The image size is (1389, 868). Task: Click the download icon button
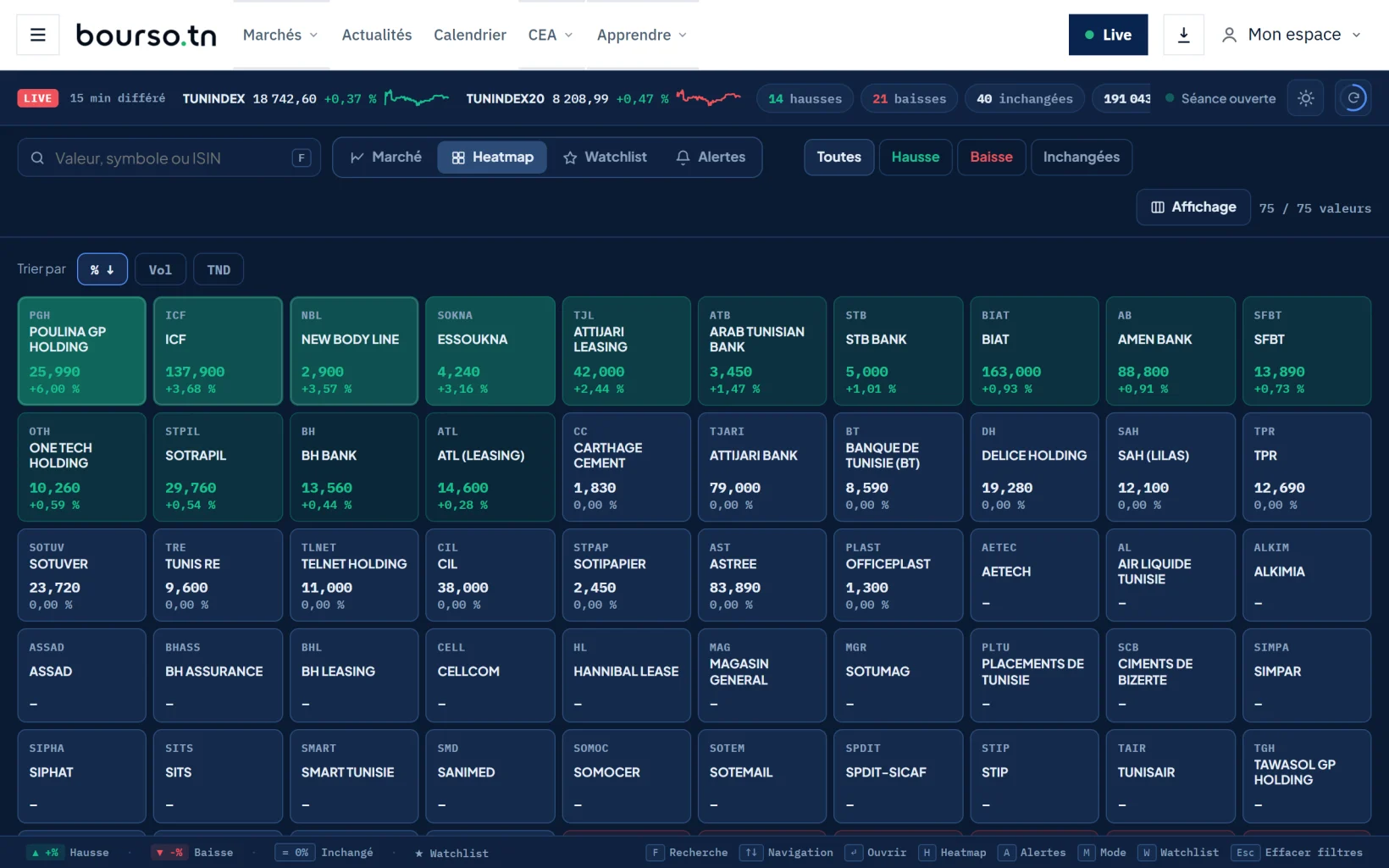click(1183, 35)
